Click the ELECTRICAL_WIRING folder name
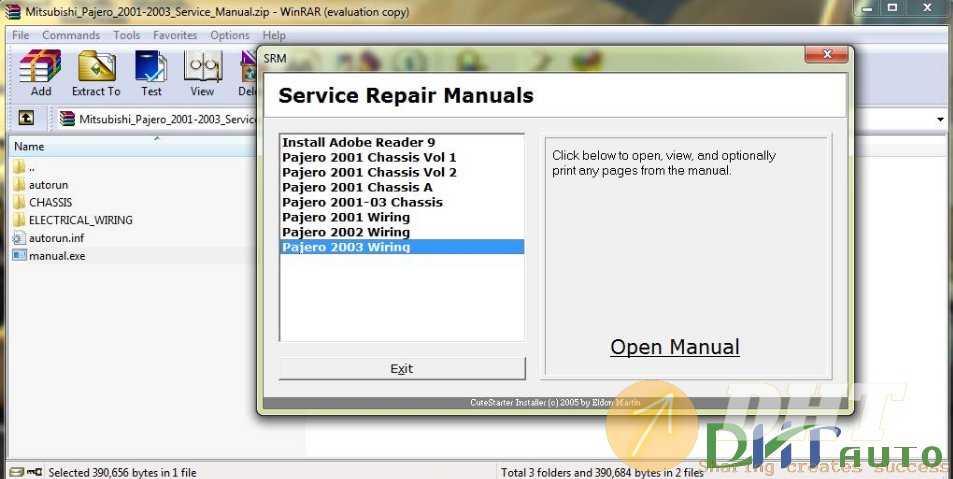953x479 pixels. click(x=81, y=220)
